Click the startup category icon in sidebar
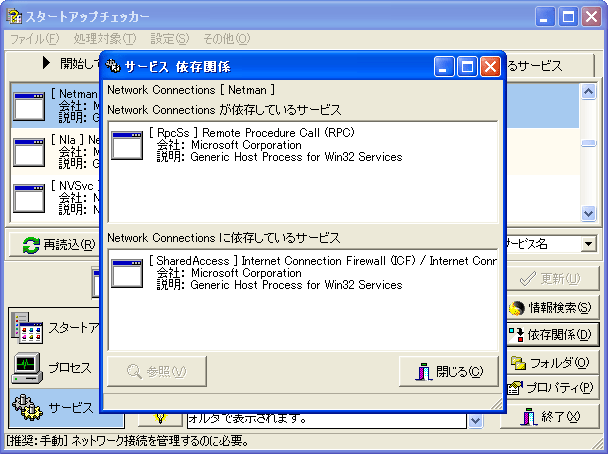Image resolution: width=608 pixels, height=454 pixels. click(27, 328)
